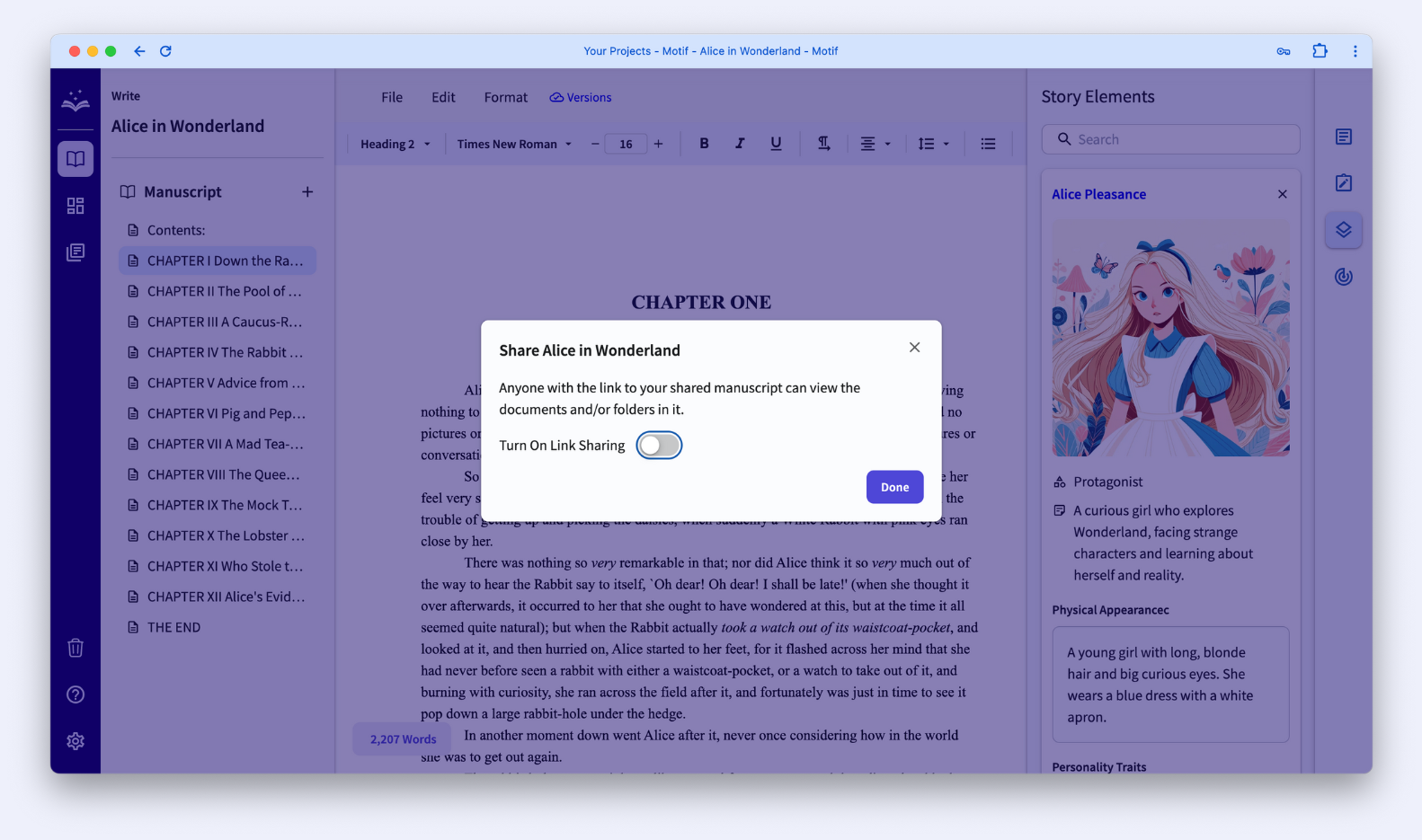Click the Alice in Wonderland project title
This screenshot has height=840, width=1422.
tap(188, 126)
